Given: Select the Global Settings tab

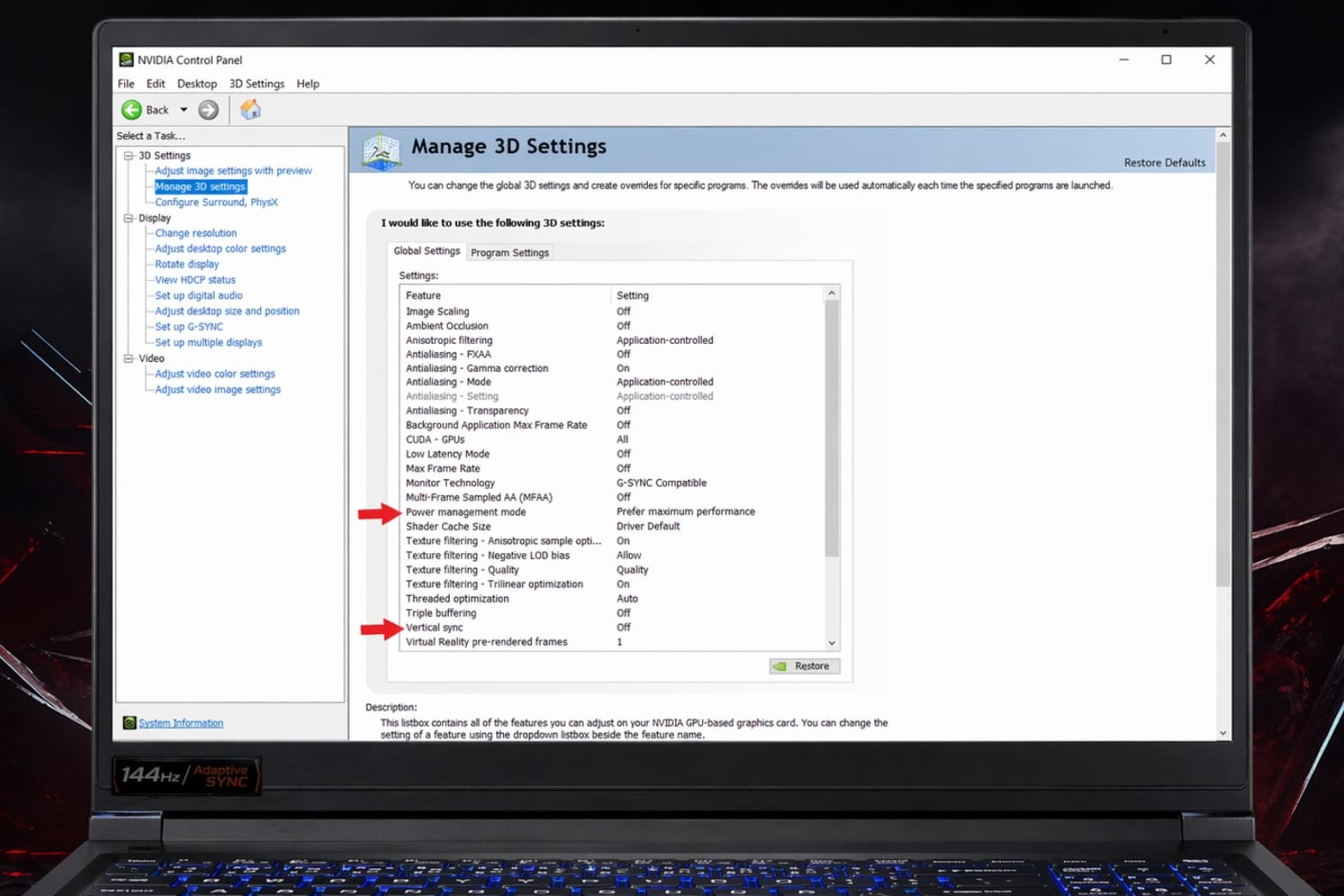Looking at the screenshot, I should coord(426,251).
